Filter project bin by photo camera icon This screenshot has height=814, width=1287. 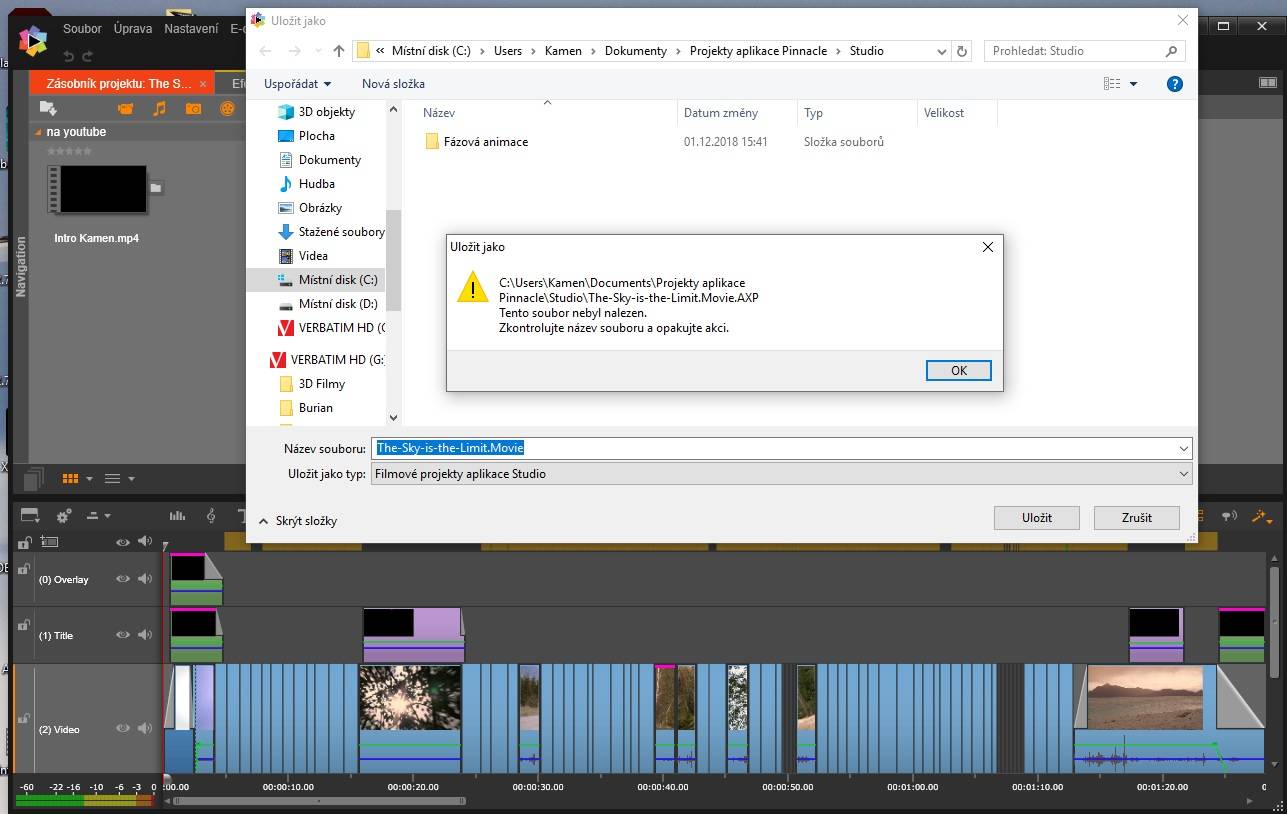click(x=194, y=108)
